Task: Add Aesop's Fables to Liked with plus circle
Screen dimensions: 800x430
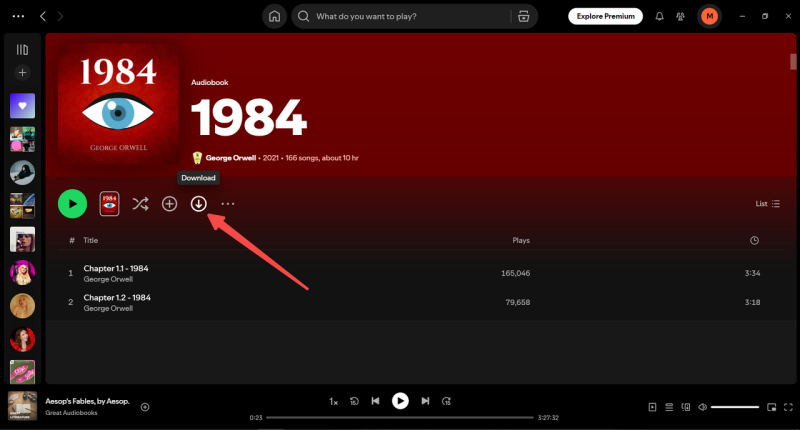Action: [145, 407]
